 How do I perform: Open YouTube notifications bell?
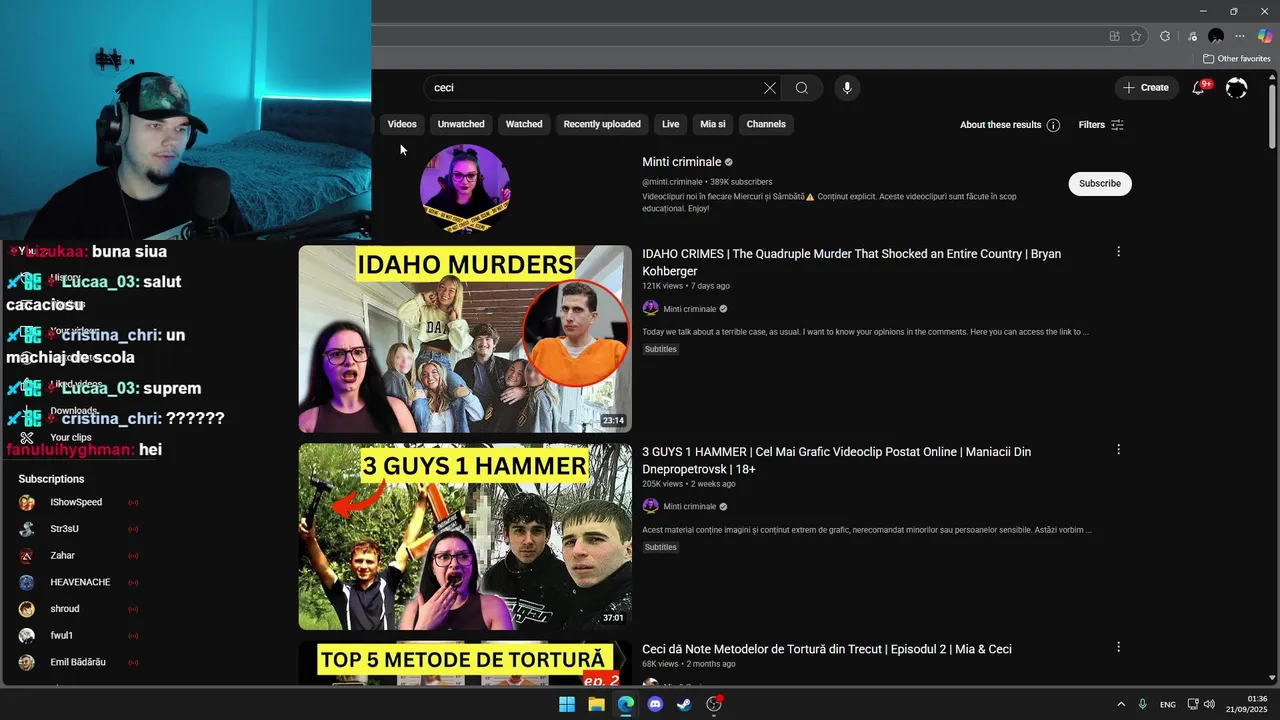(x=1199, y=88)
